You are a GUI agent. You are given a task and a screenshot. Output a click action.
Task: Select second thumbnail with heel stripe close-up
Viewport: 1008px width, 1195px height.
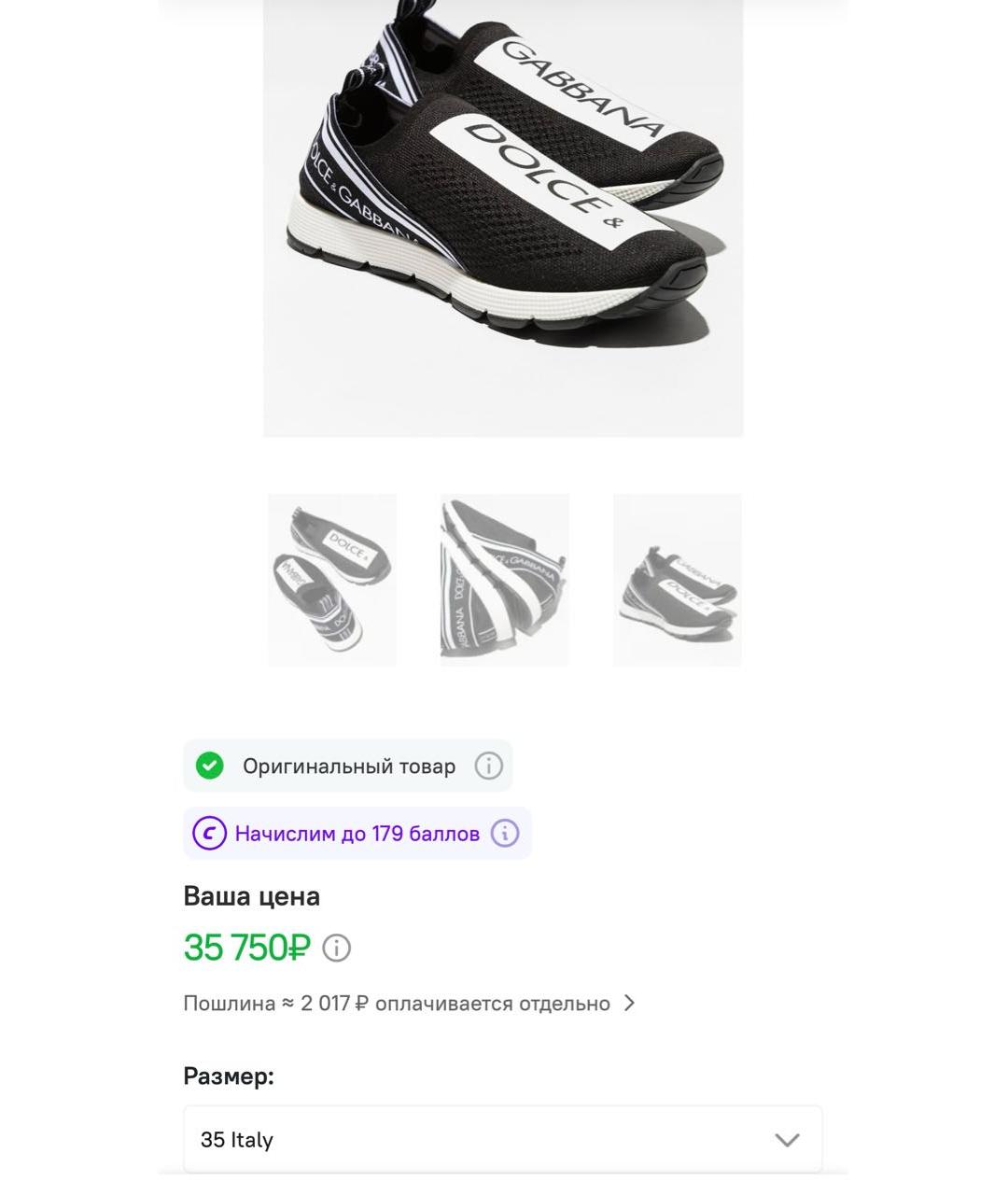click(504, 580)
